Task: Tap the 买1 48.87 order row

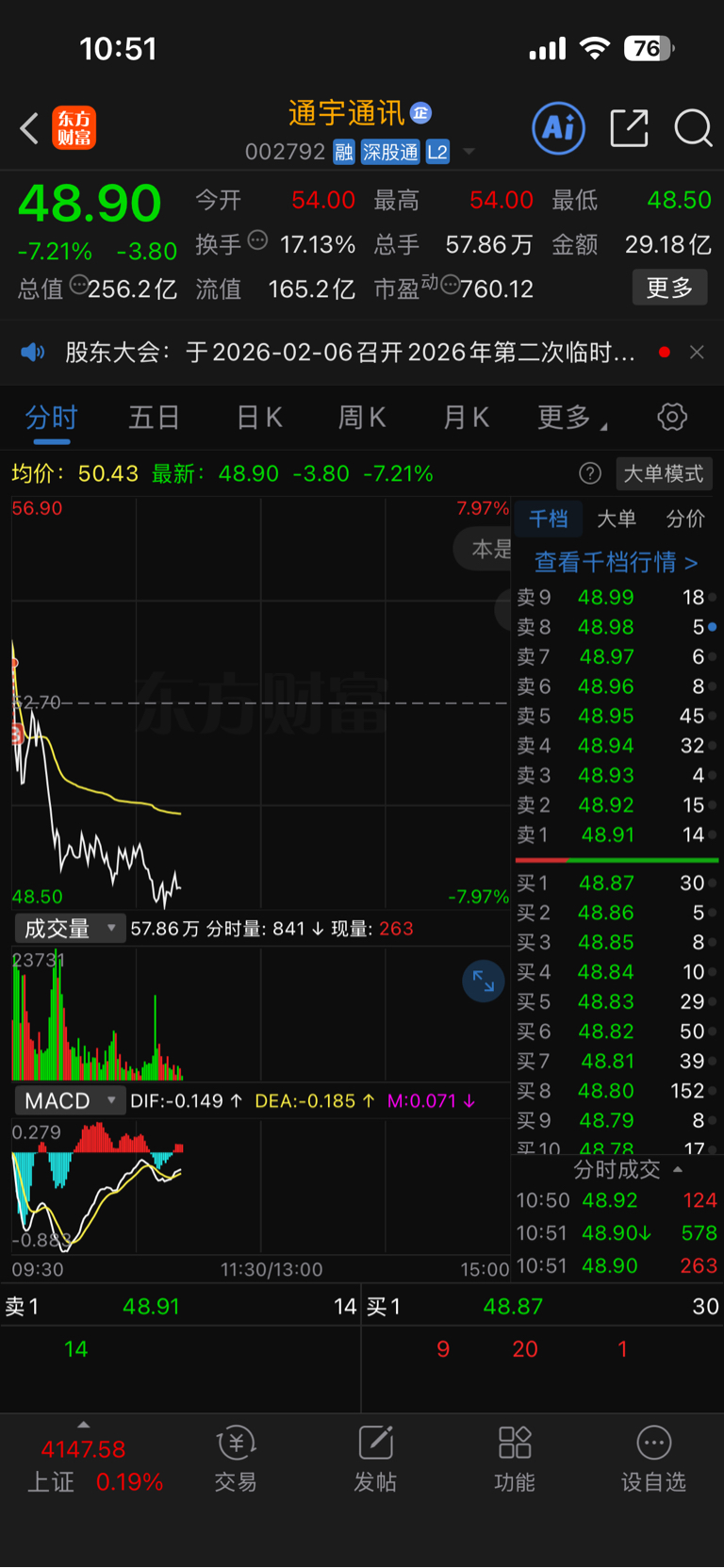Action: 617,883
